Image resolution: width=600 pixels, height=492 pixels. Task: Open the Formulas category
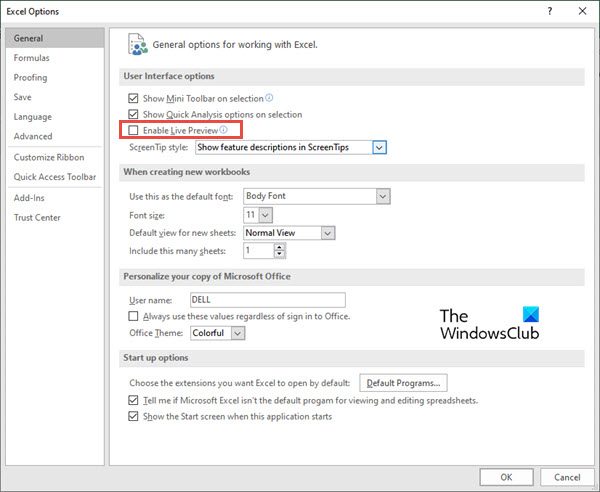tap(55, 58)
